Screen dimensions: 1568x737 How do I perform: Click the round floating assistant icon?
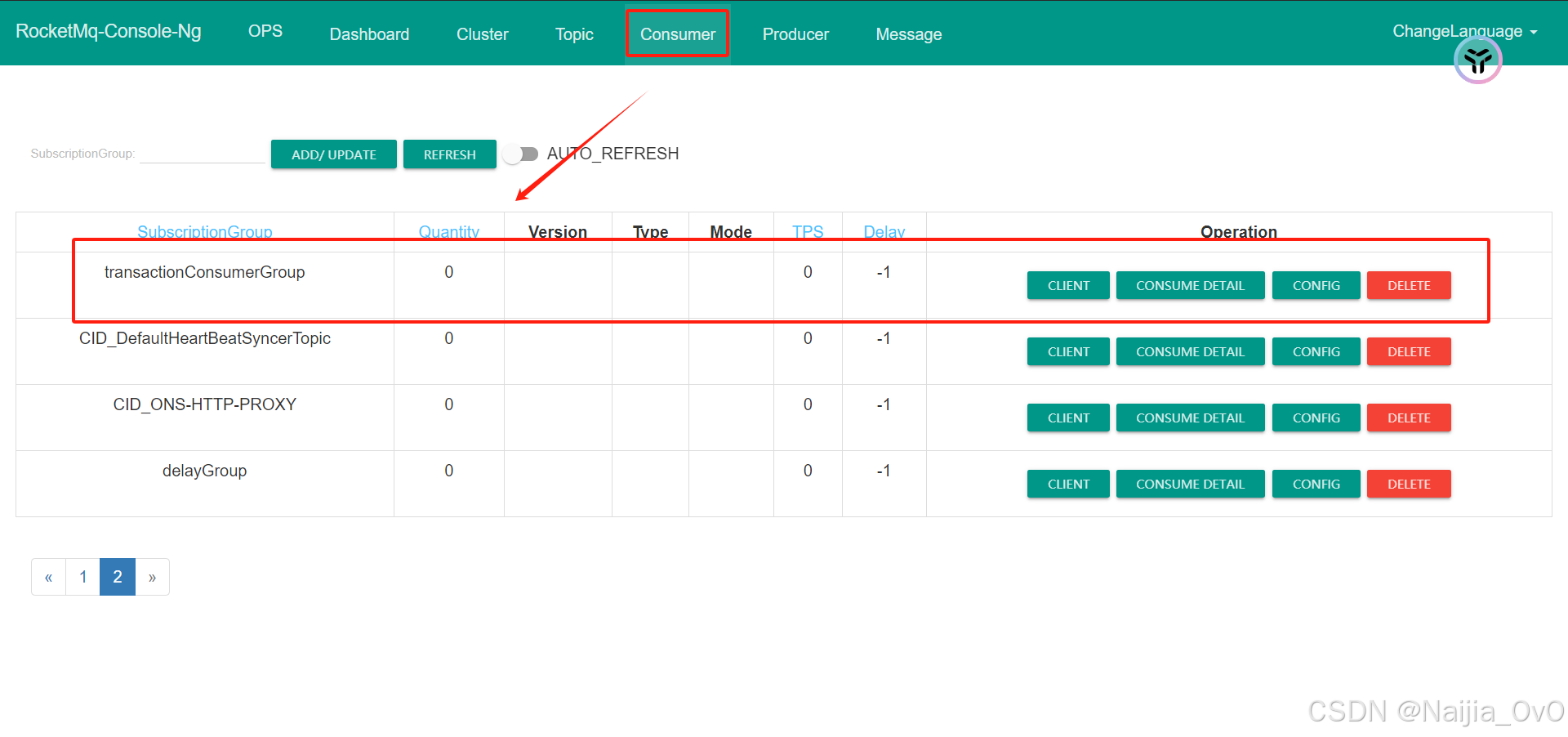(1477, 60)
